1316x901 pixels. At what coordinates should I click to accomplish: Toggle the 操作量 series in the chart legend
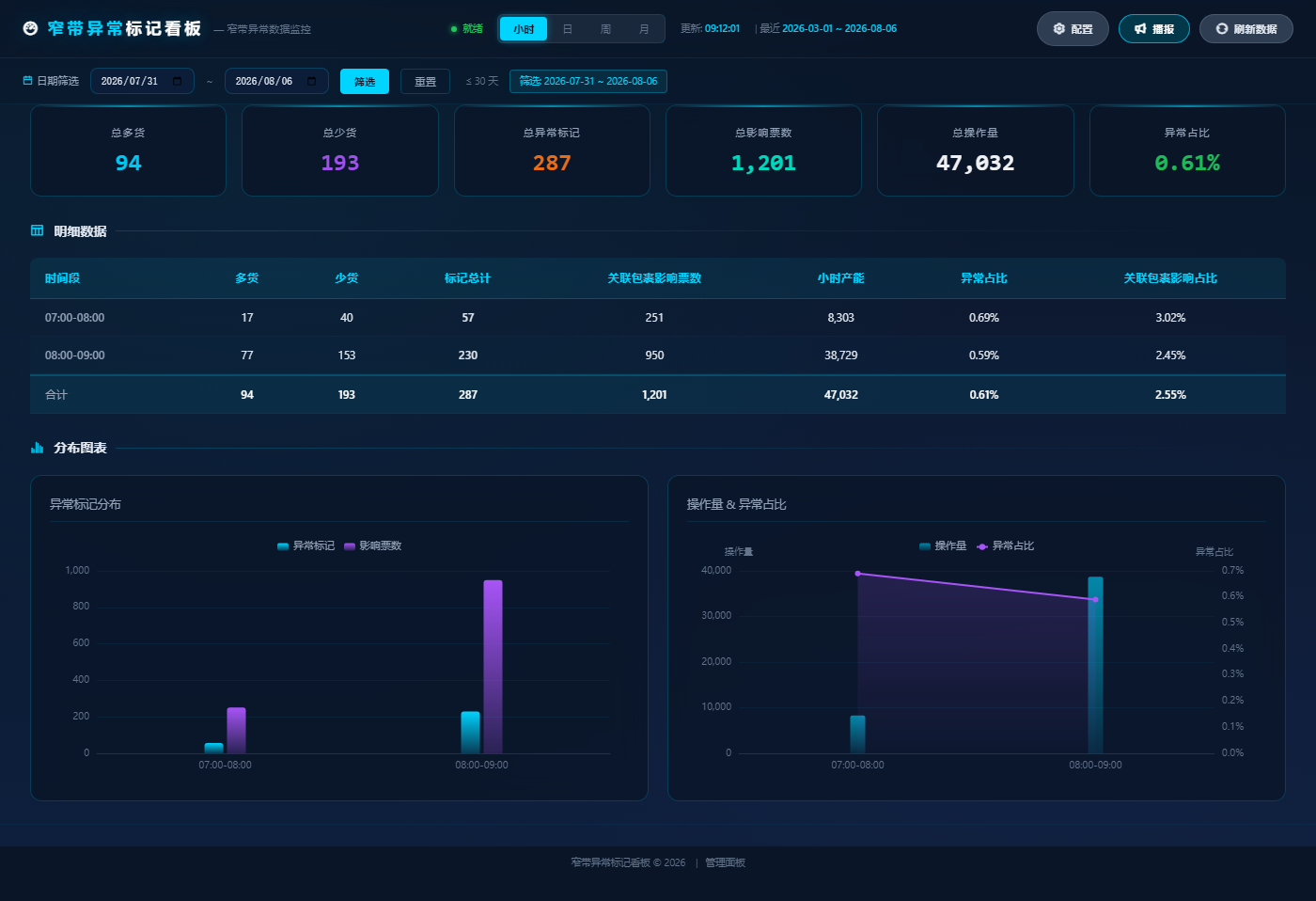[943, 545]
